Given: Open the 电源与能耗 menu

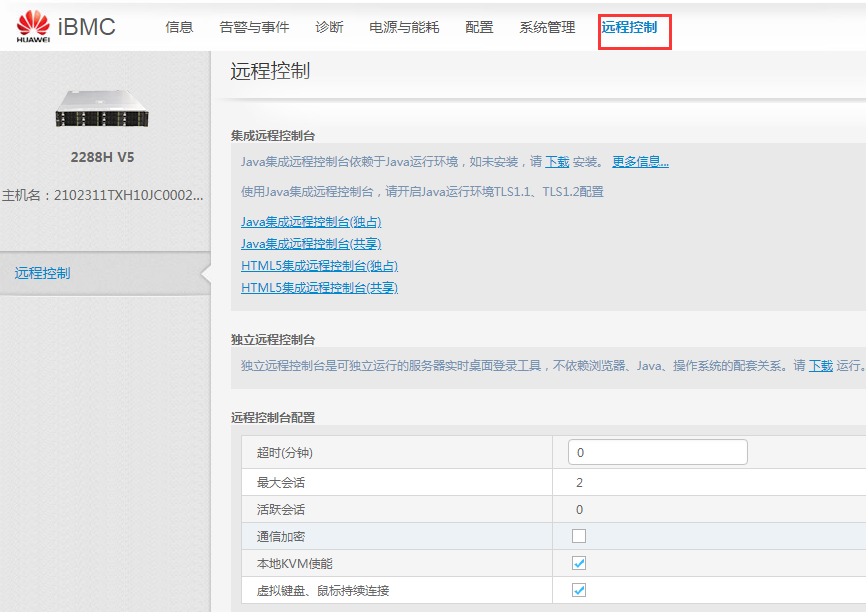Looking at the screenshot, I should 404,27.
